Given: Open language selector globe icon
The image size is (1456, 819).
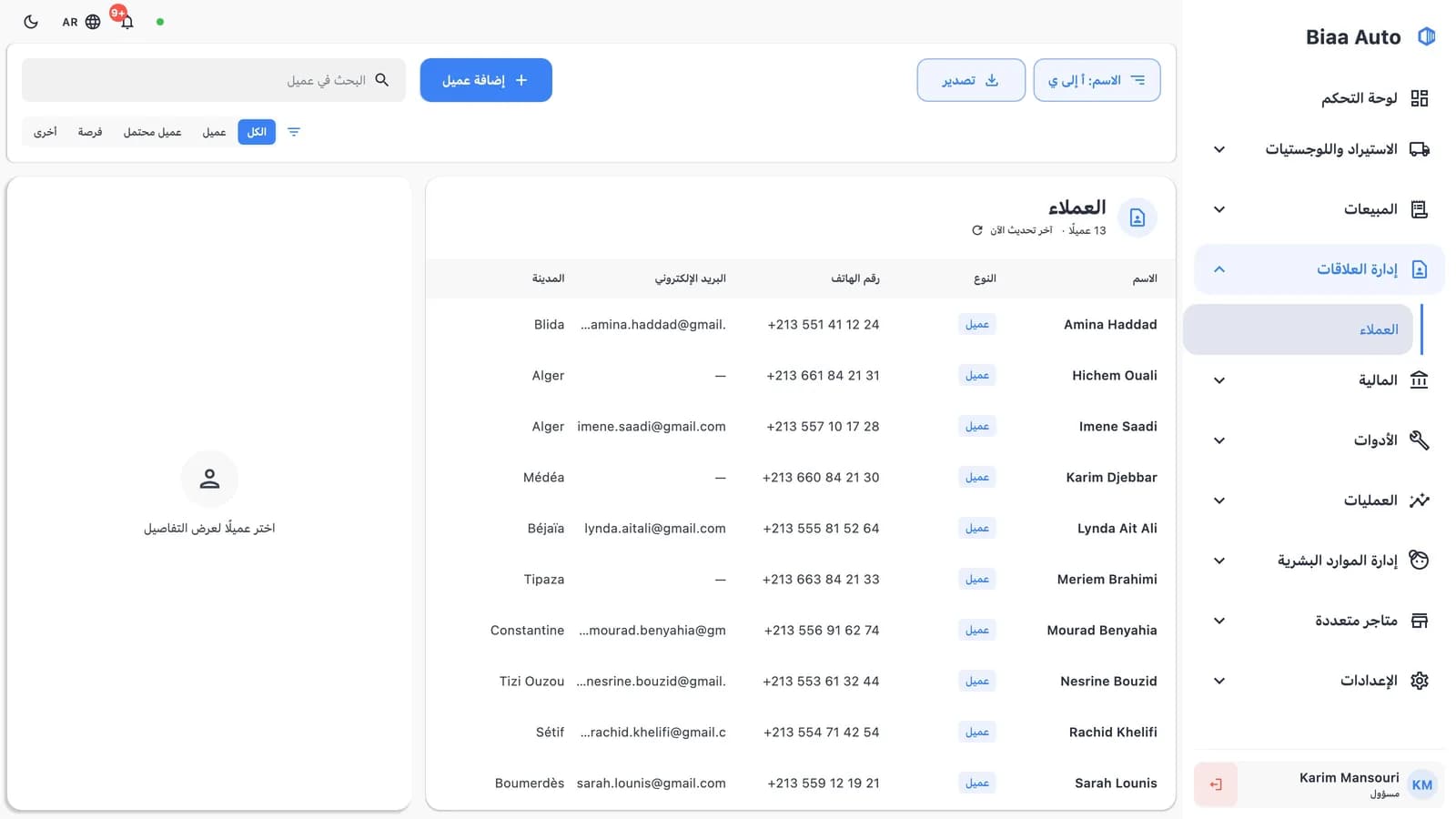Looking at the screenshot, I should pos(93,22).
